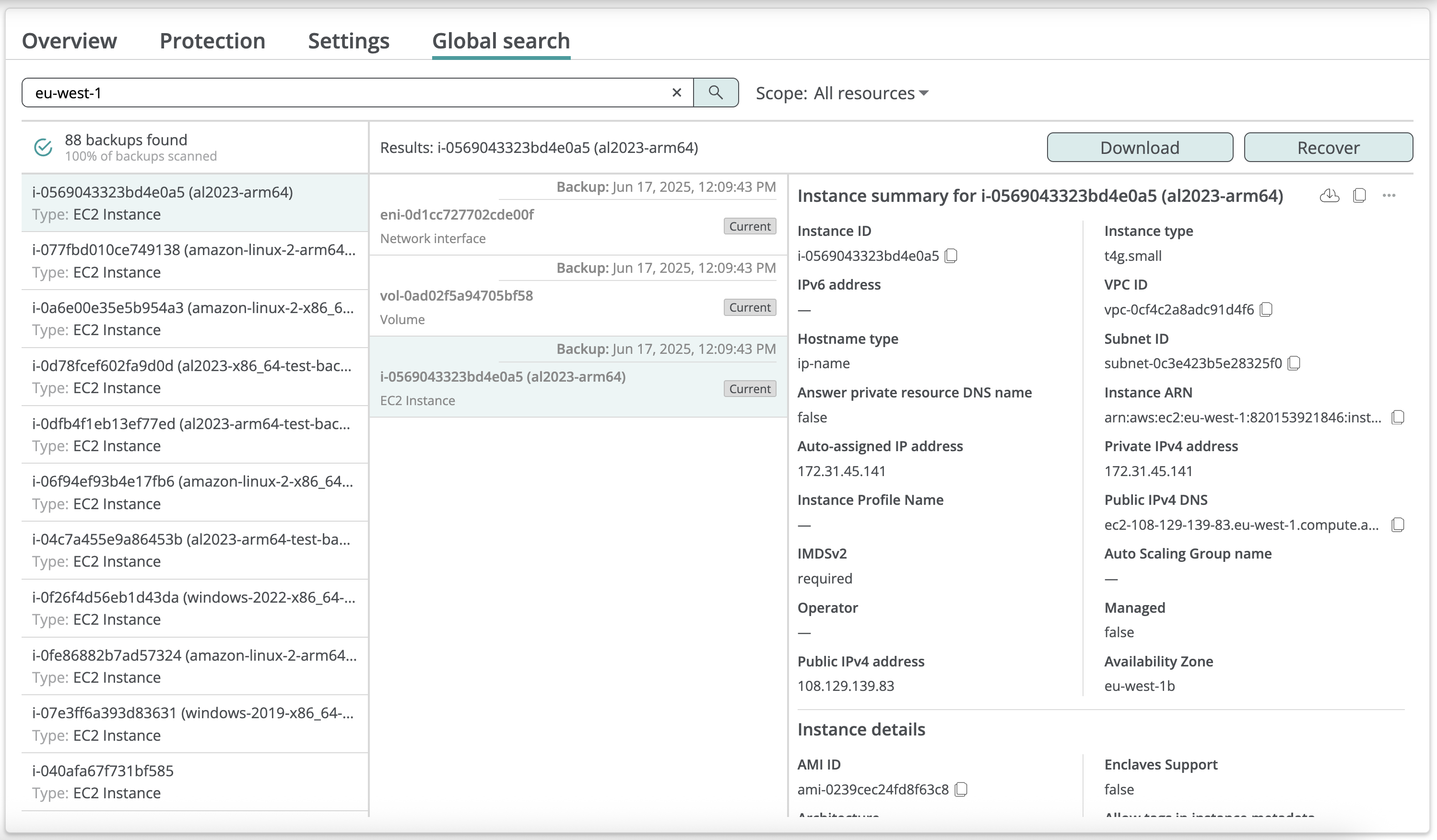Screen dimensions: 1437x840
Task: Go to the Settings tab
Action: click(x=348, y=41)
